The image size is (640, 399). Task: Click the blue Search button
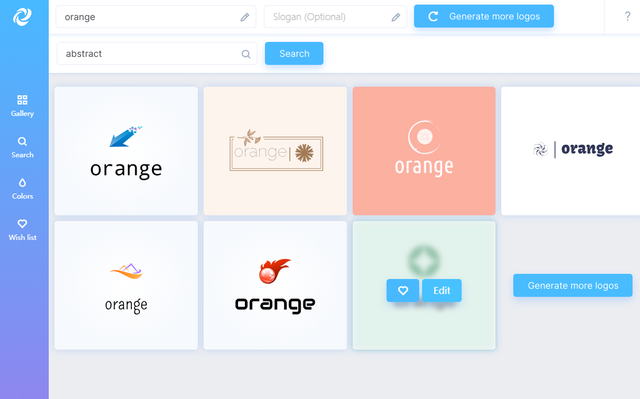click(294, 53)
